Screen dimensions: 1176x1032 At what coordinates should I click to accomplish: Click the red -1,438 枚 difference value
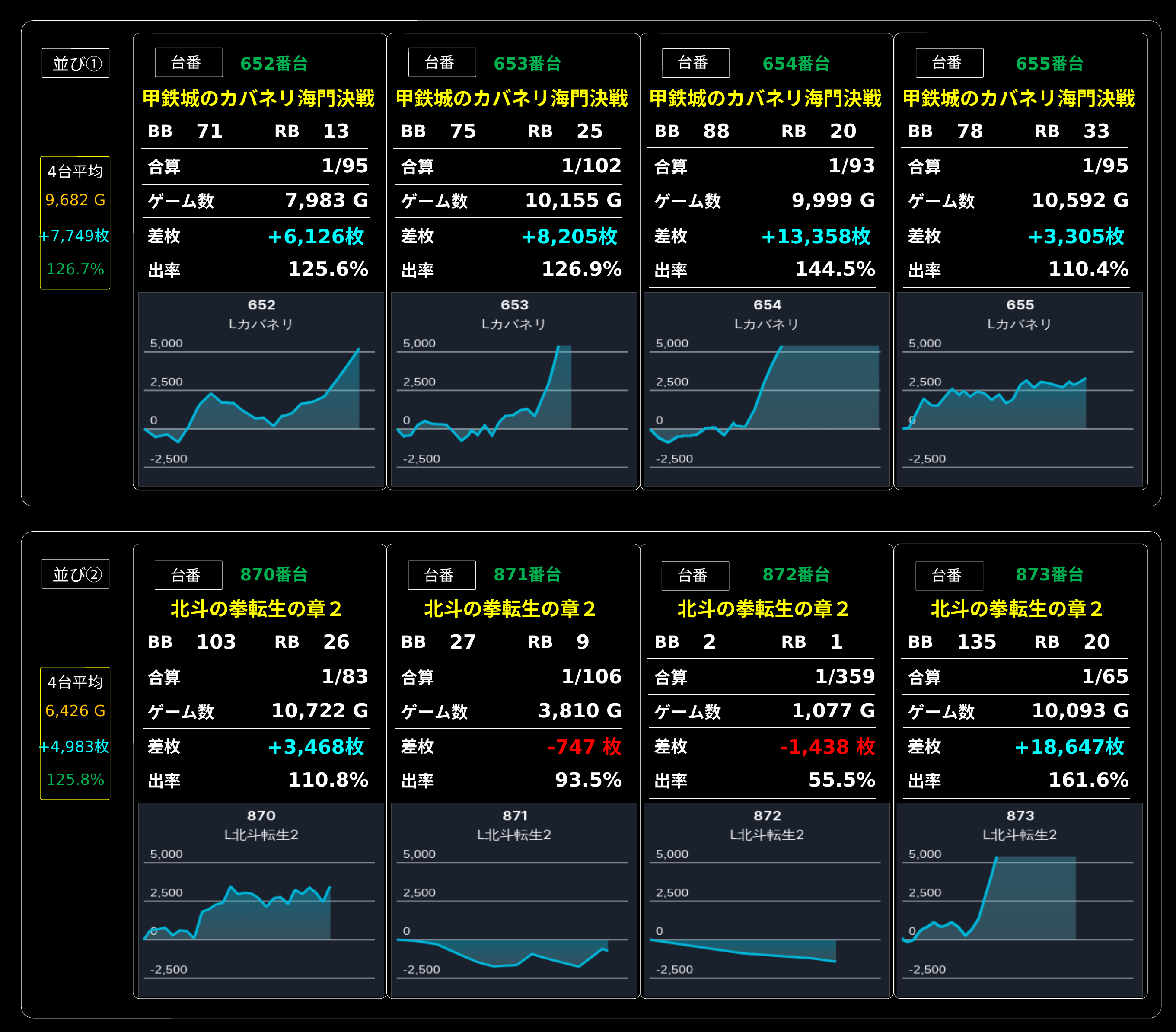(x=827, y=747)
